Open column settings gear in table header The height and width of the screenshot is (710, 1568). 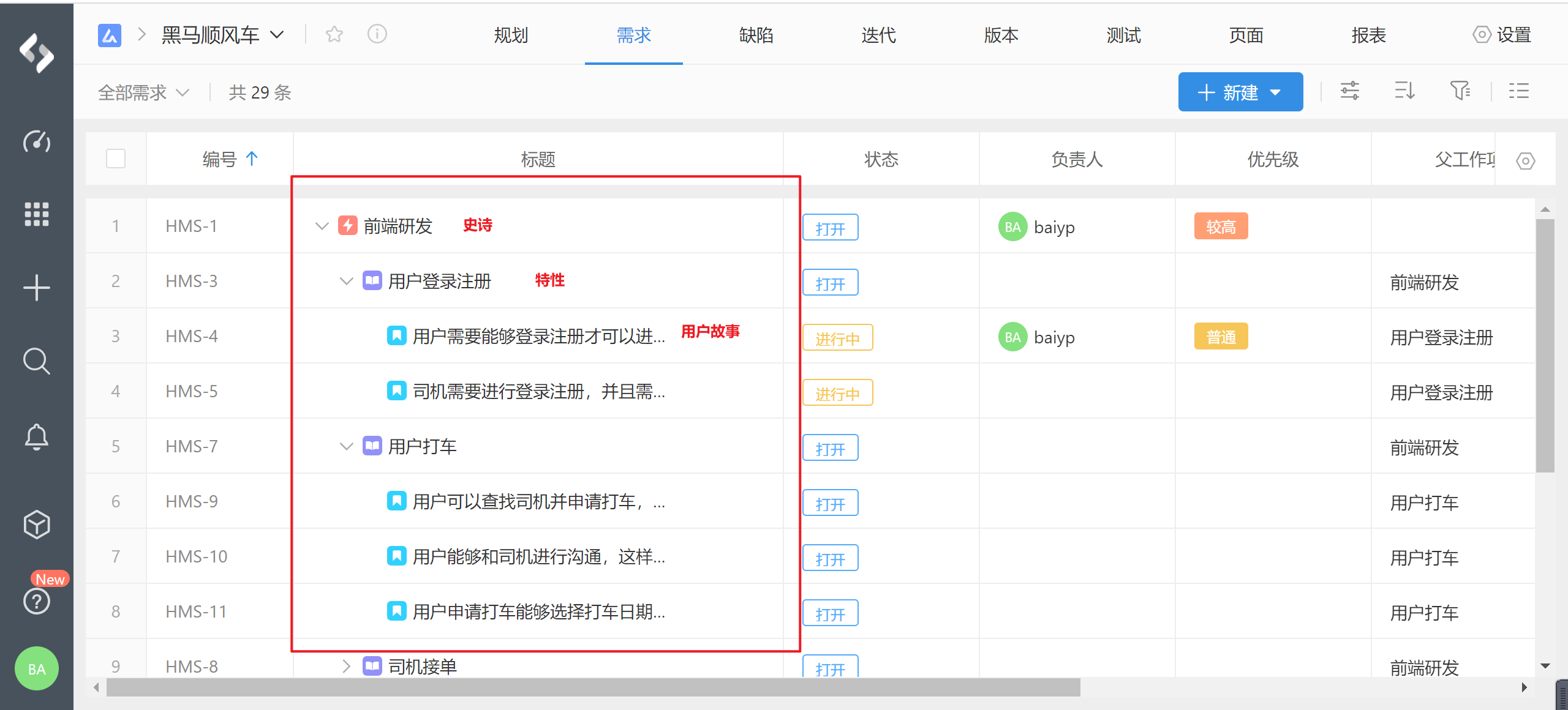1525,161
